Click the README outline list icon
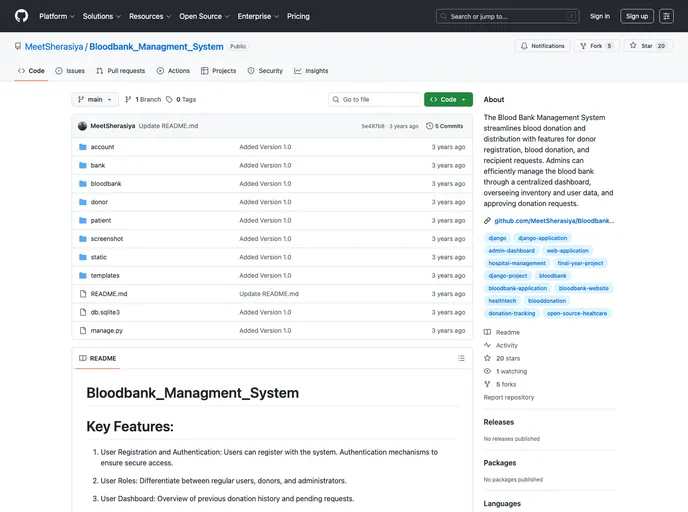 point(461,358)
